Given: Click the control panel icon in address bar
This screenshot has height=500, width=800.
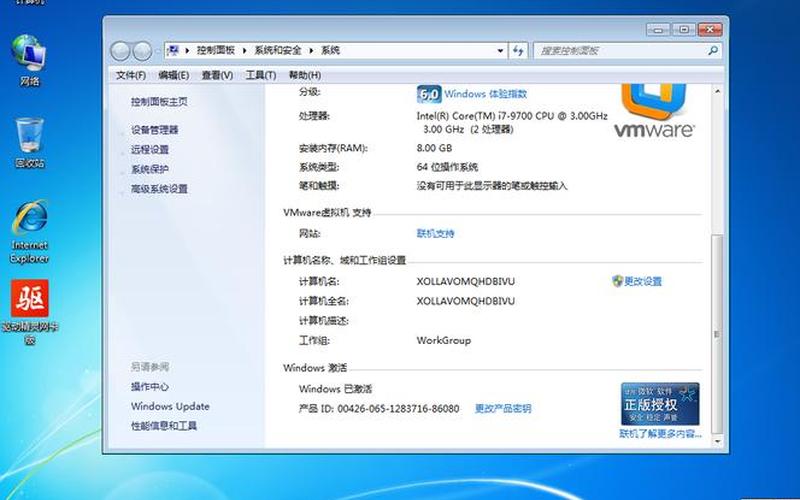Looking at the screenshot, I should coord(173,50).
